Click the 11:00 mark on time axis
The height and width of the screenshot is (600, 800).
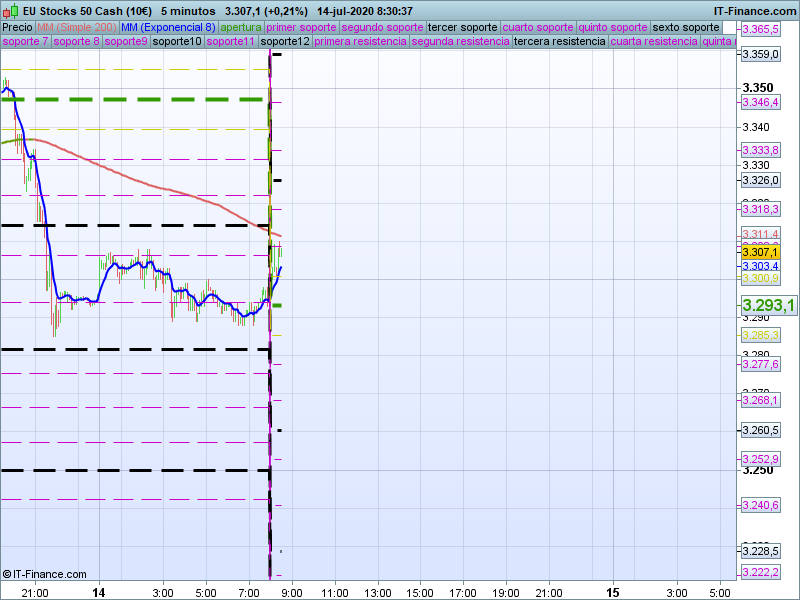tap(334, 592)
